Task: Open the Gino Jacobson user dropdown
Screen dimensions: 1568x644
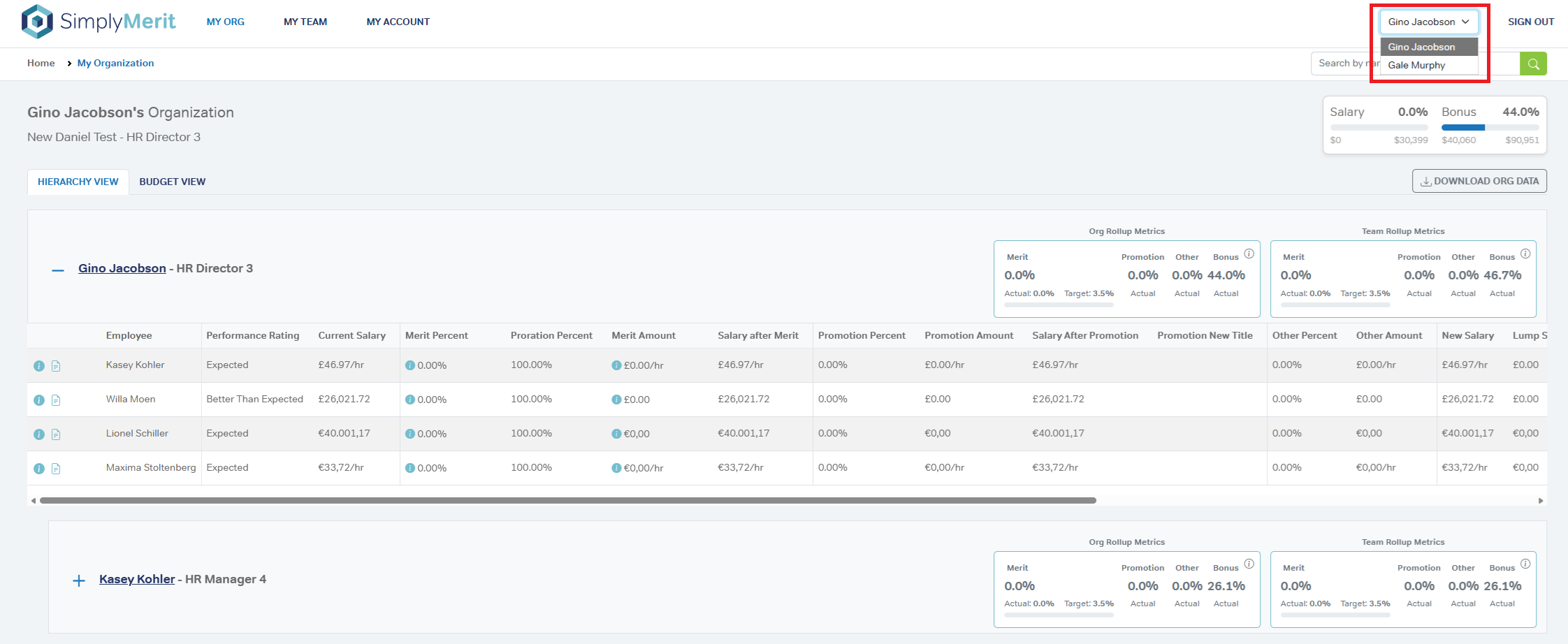Action: (x=1428, y=22)
